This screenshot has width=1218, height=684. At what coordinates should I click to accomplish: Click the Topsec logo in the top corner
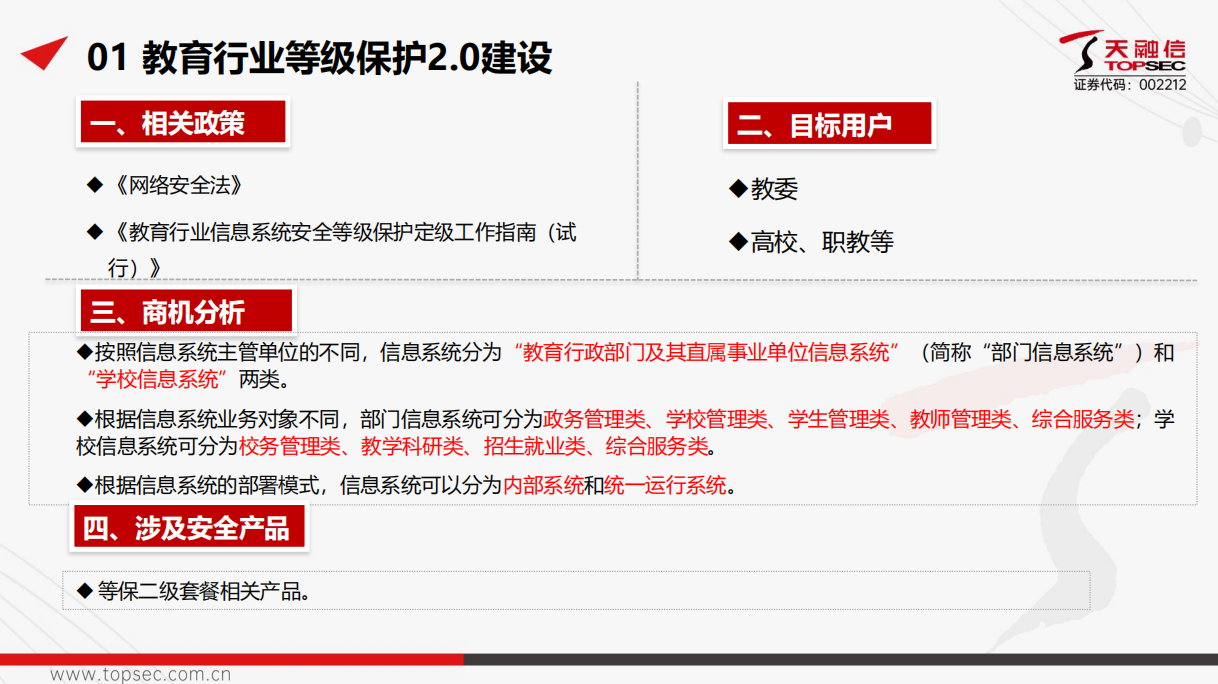[1123, 52]
